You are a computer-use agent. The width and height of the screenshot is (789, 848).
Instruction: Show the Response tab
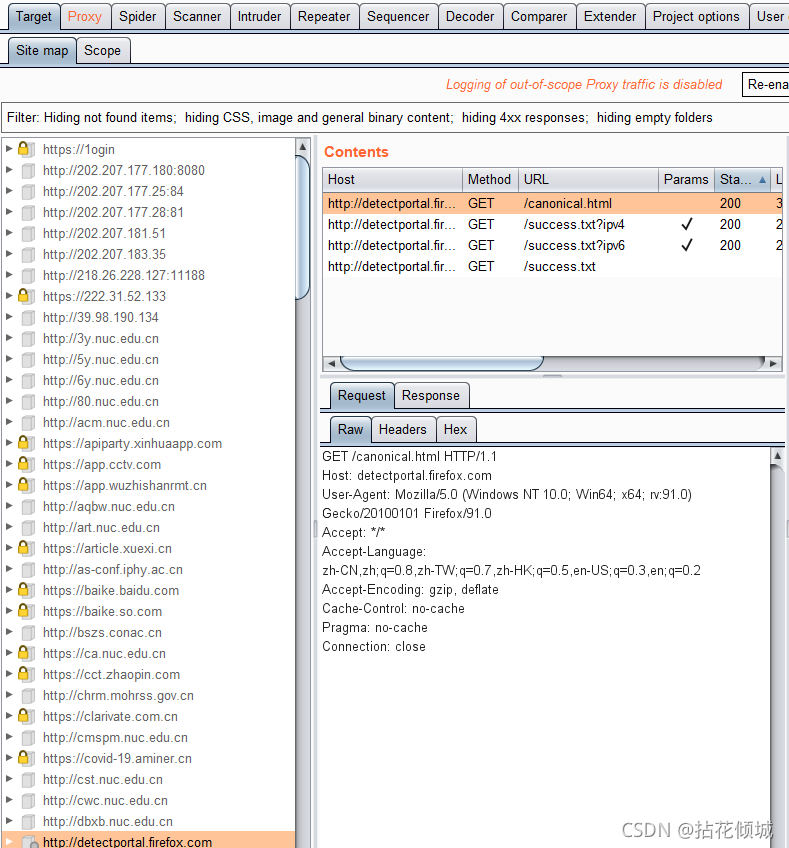[x=431, y=396]
